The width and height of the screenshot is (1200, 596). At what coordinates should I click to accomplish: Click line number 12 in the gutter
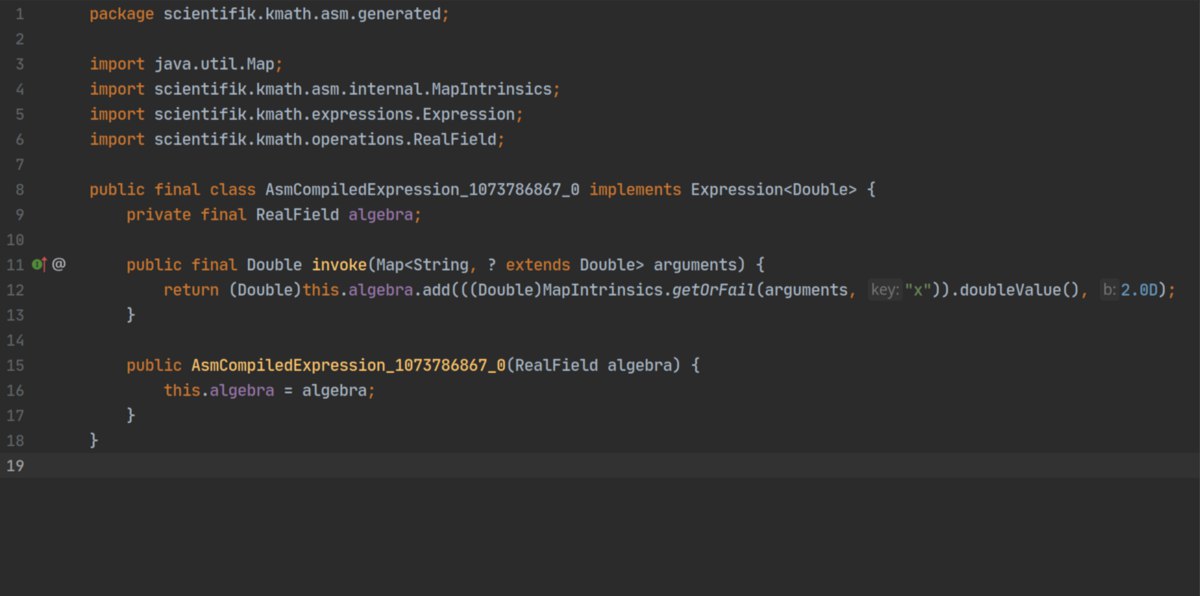click(14, 290)
